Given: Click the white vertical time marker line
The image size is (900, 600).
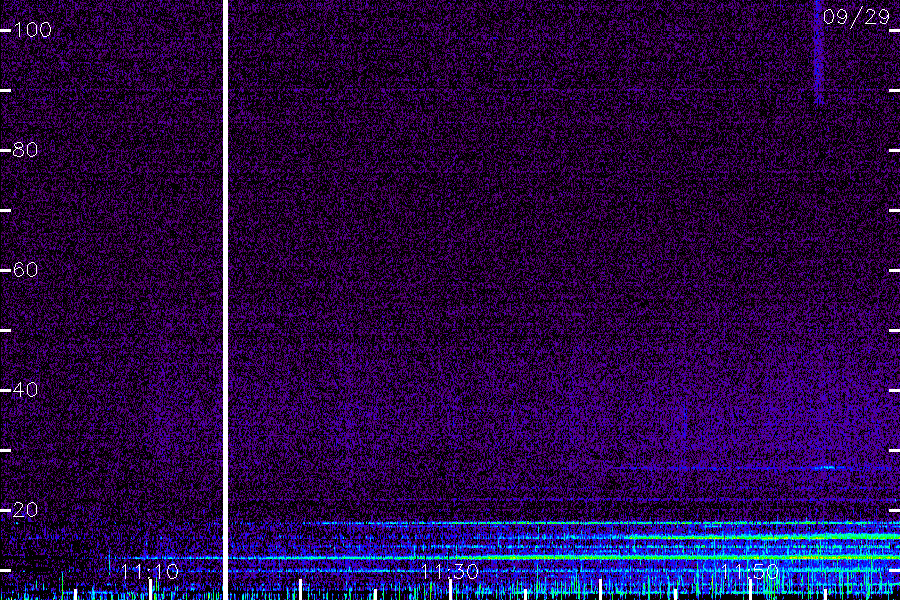Looking at the screenshot, I should point(226,300).
